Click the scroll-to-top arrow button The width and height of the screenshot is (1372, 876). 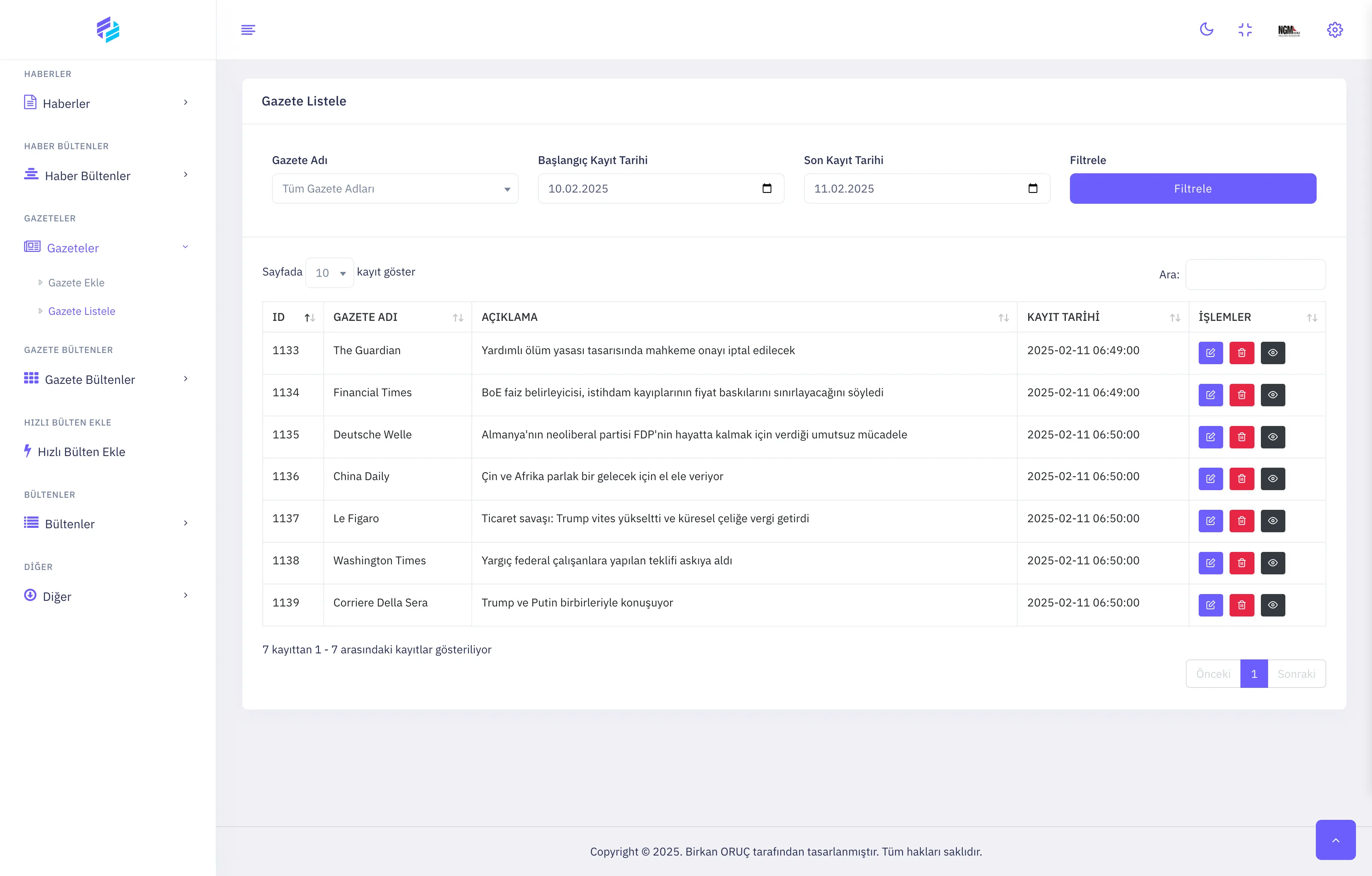pos(1335,839)
